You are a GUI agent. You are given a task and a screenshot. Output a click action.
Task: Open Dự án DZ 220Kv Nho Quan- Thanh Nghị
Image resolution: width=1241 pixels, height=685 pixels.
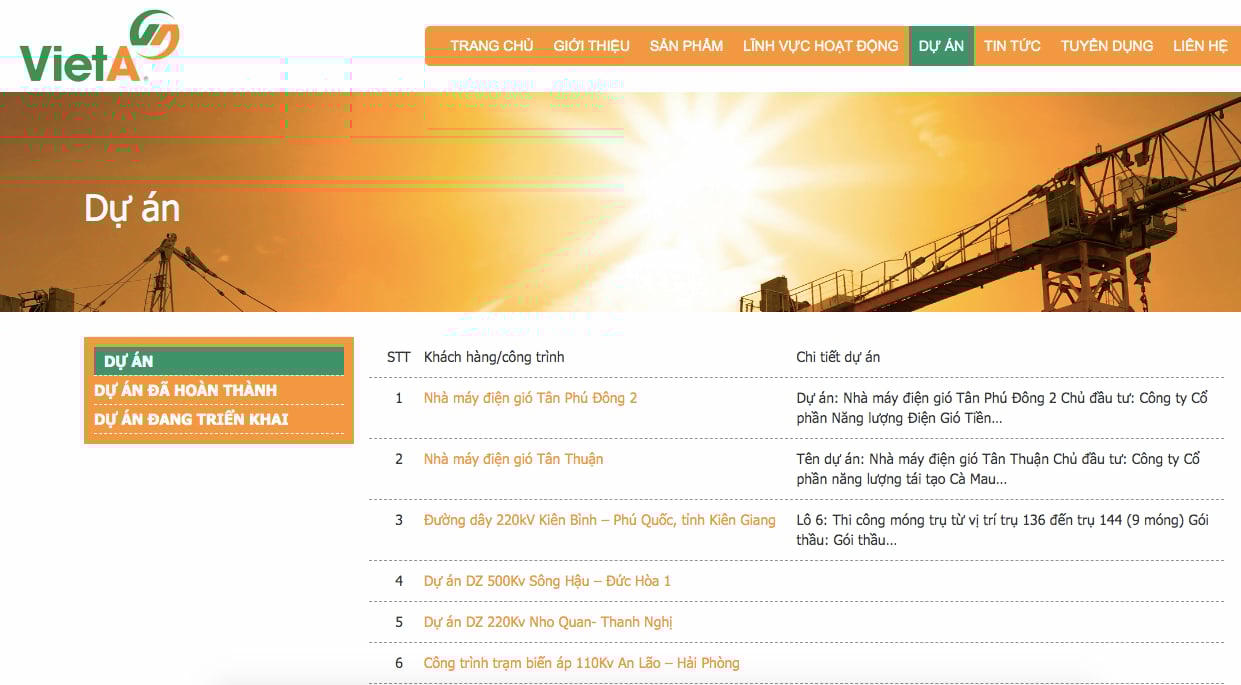click(547, 622)
